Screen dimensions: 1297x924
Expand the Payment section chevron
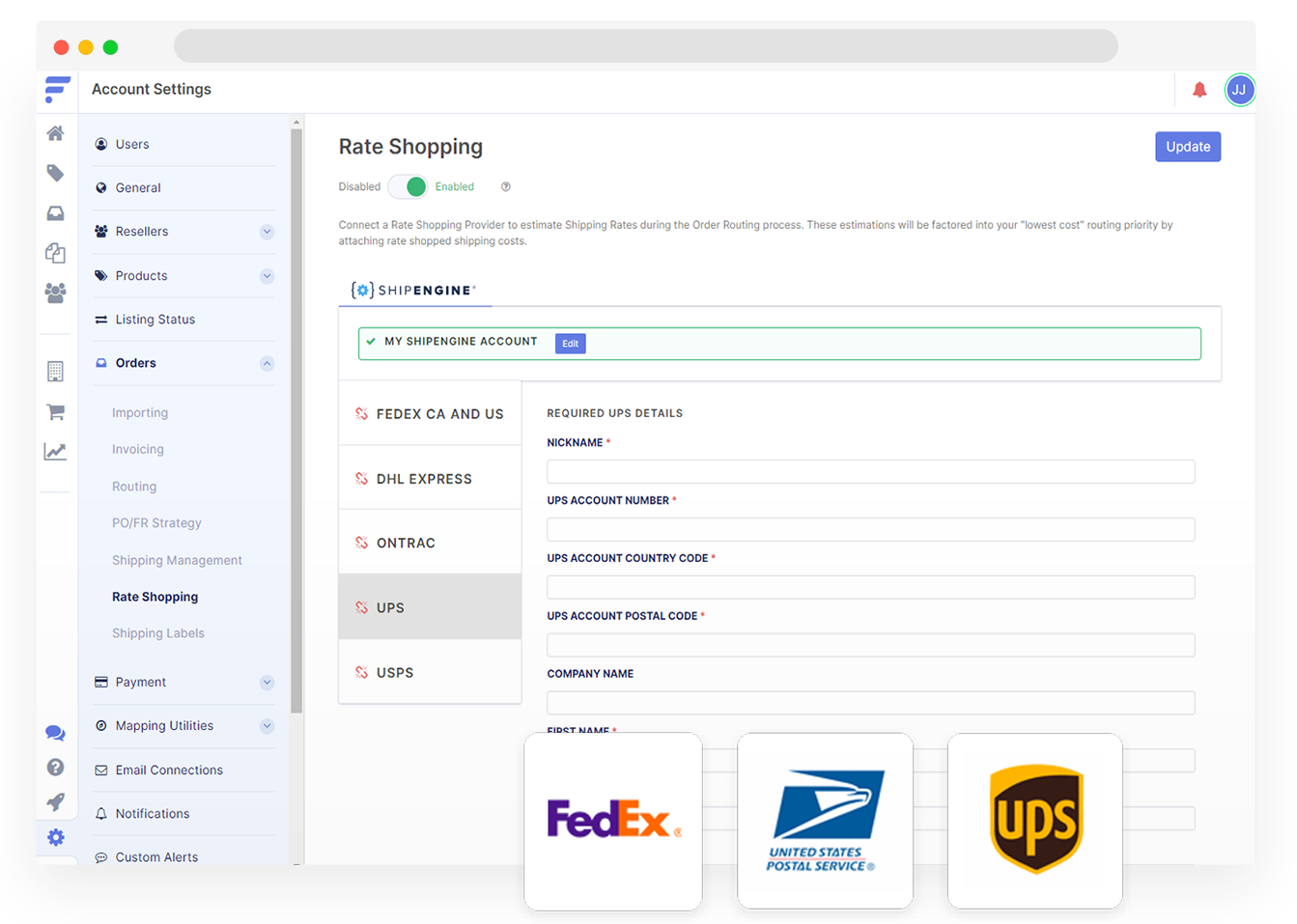point(268,683)
